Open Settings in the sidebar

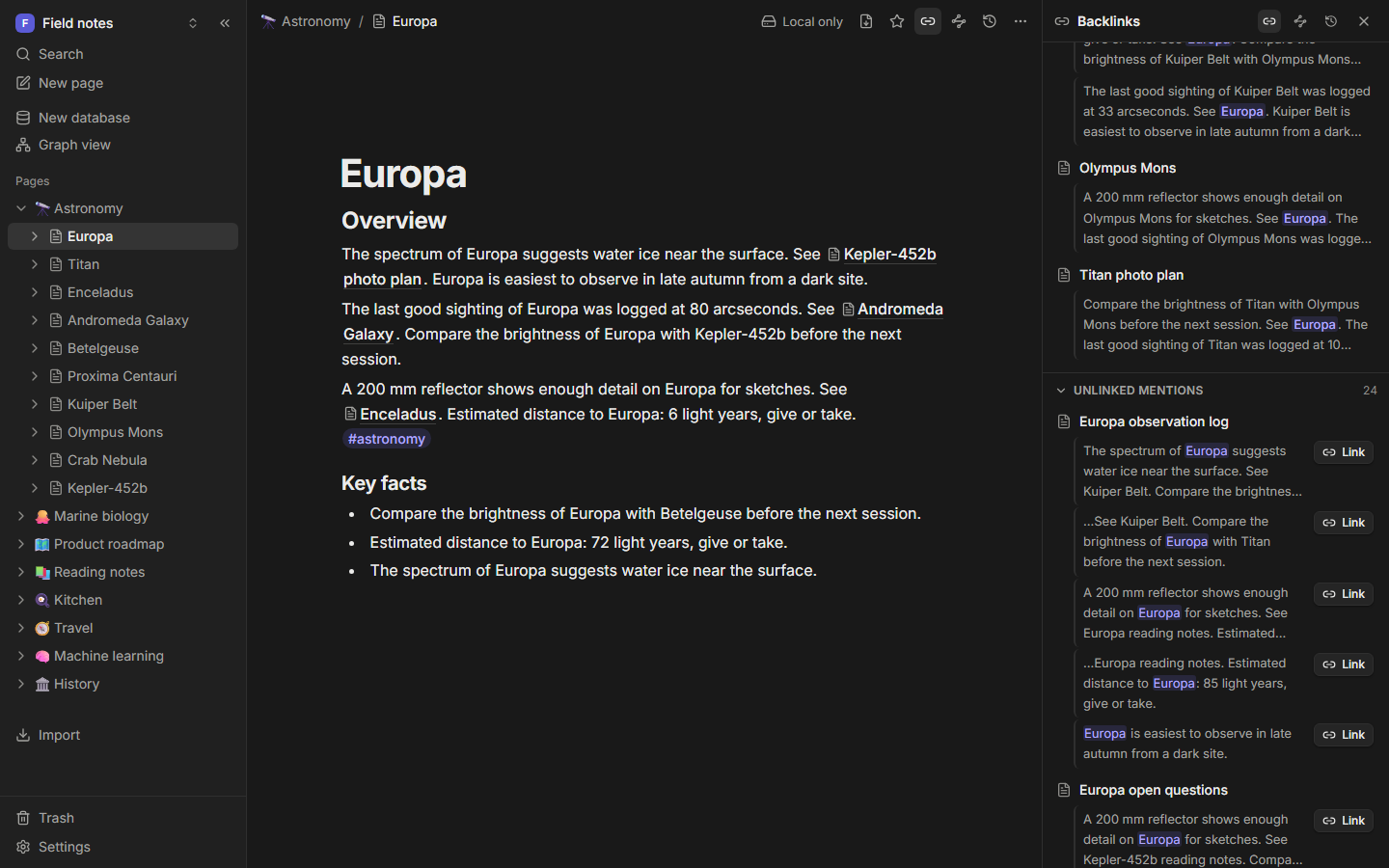[123, 847]
